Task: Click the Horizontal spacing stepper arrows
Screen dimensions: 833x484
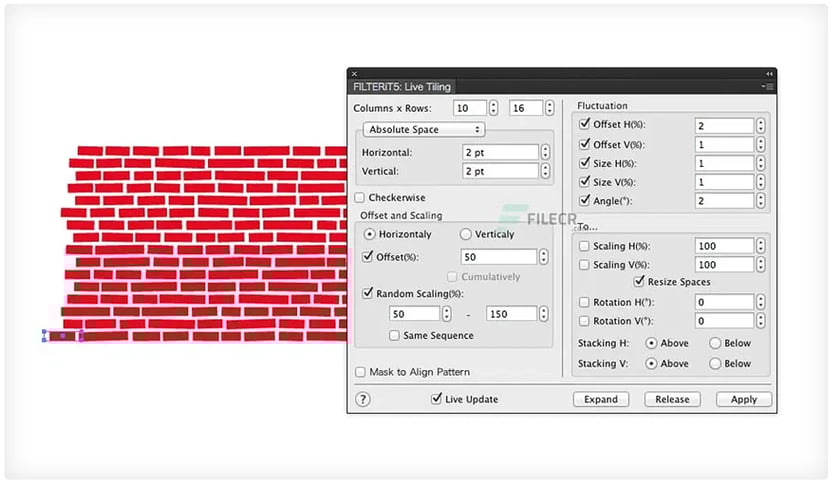Action: tap(545, 152)
